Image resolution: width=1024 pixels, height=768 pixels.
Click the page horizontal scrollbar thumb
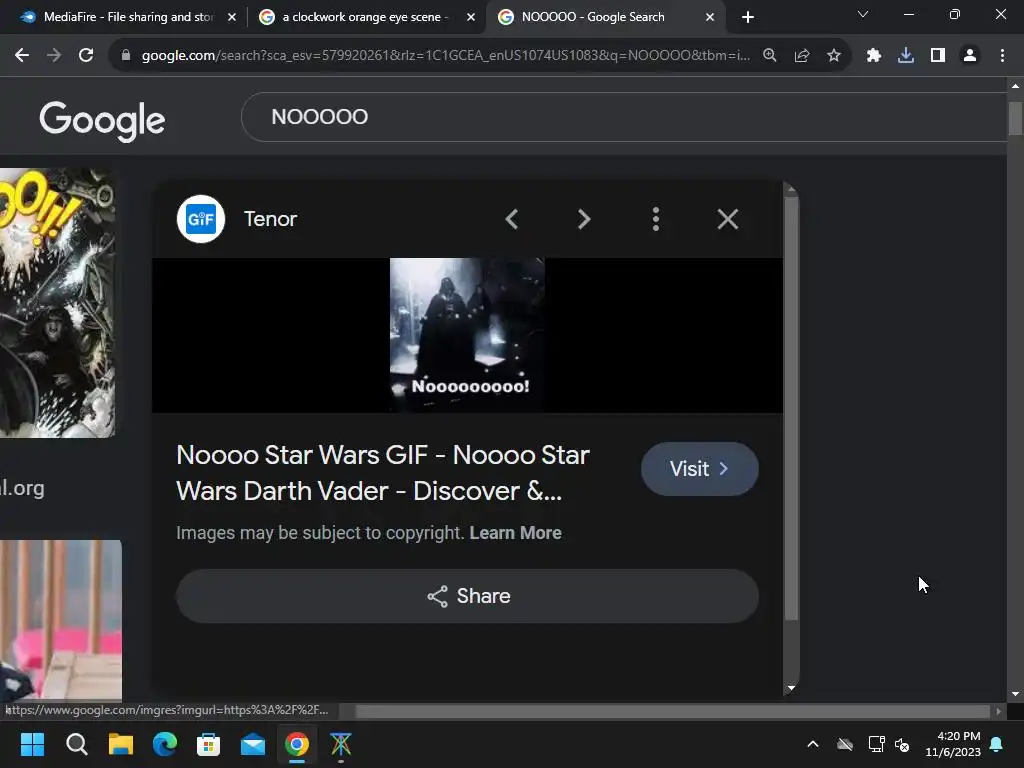click(673, 711)
